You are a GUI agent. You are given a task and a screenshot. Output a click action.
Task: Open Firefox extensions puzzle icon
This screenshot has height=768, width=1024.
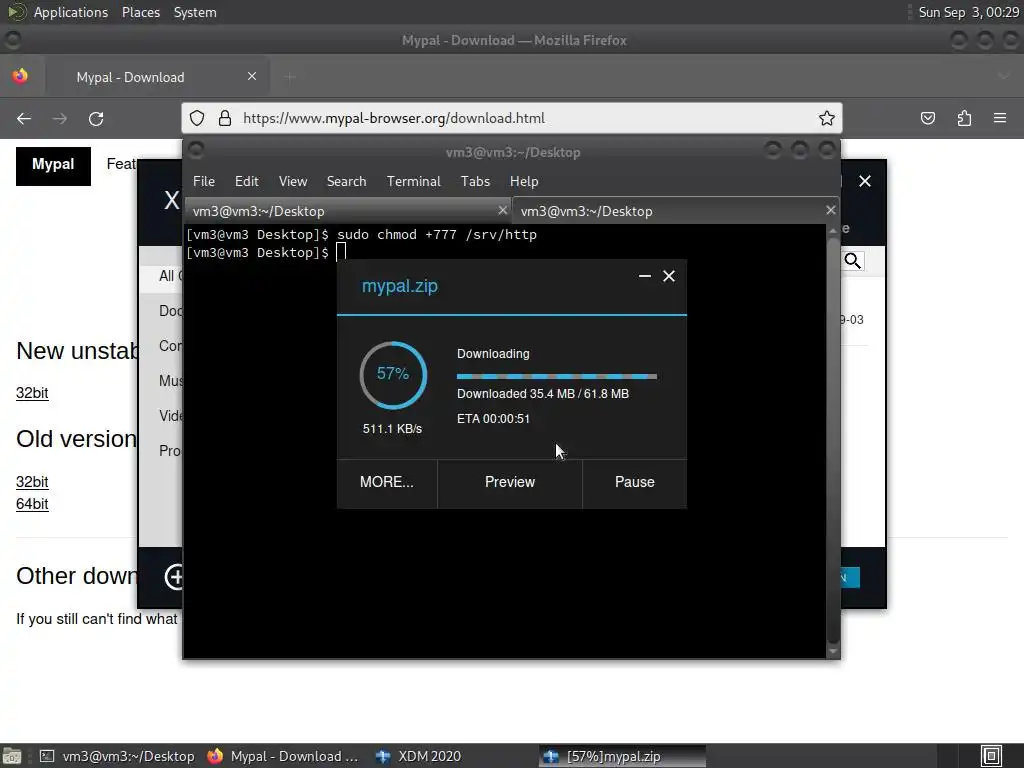click(964, 118)
